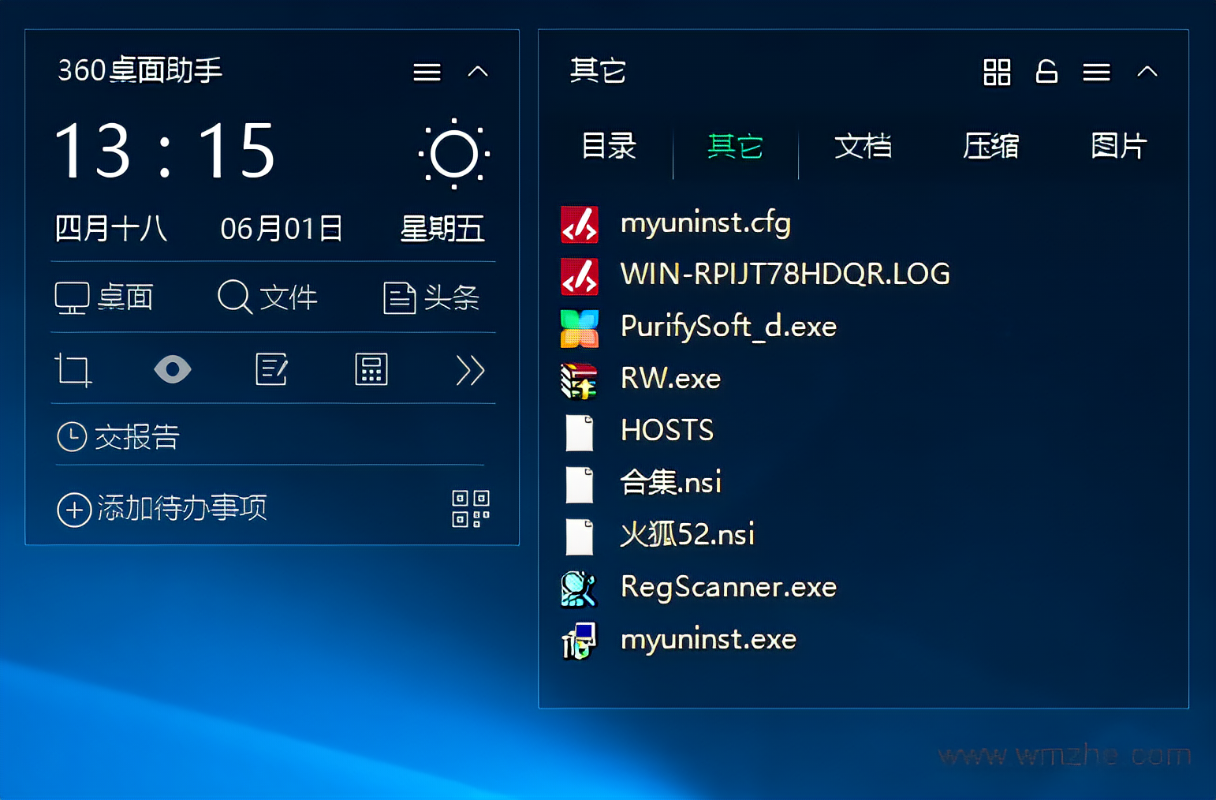
Task: Switch the 其它 panel to grid view
Action: pyautogui.click(x=997, y=72)
